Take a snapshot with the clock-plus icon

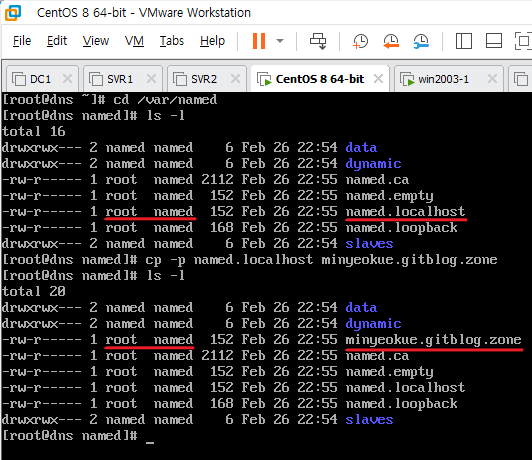pos(360,41)
